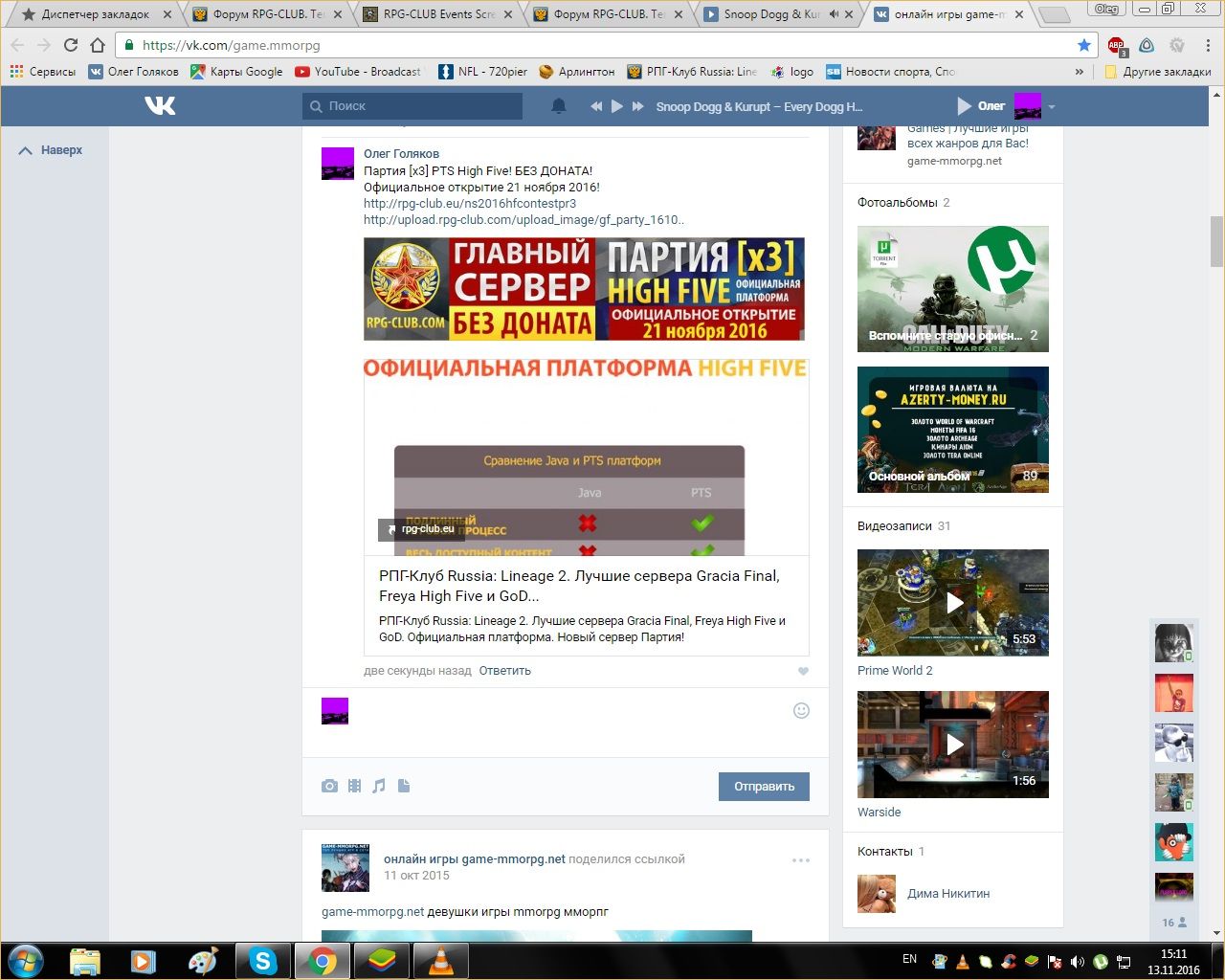Open the post options three-dots menu
Viewport: 1225px width, 980px height.
[801, 860]
